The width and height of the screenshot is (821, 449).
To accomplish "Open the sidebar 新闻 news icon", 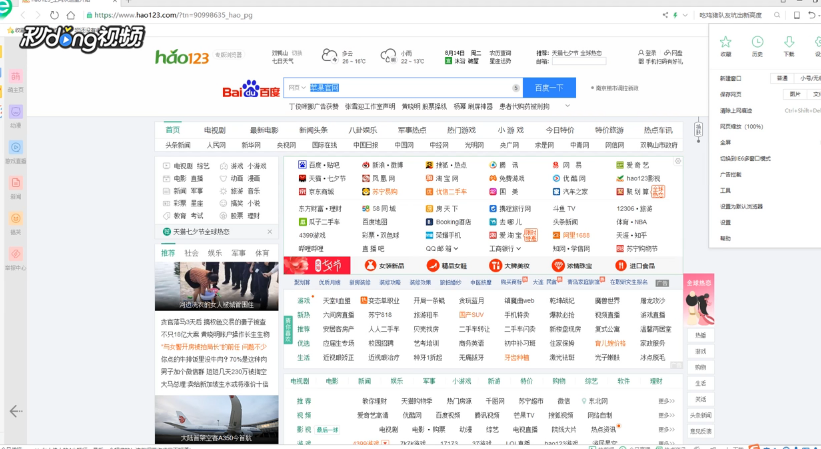I will point(16,183).
